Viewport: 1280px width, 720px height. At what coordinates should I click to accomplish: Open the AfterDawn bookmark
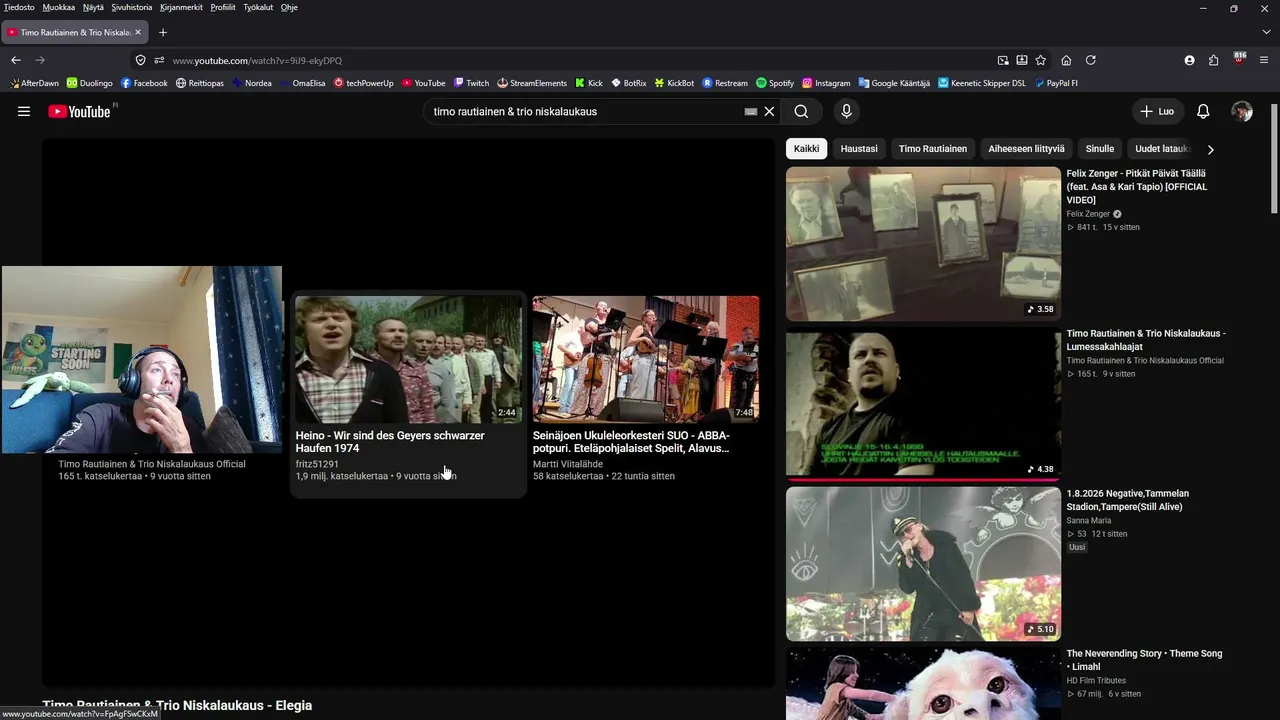click(34, 83)
